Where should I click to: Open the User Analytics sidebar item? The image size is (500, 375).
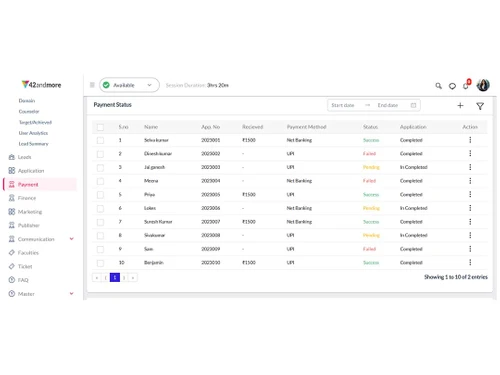point(33,133)
